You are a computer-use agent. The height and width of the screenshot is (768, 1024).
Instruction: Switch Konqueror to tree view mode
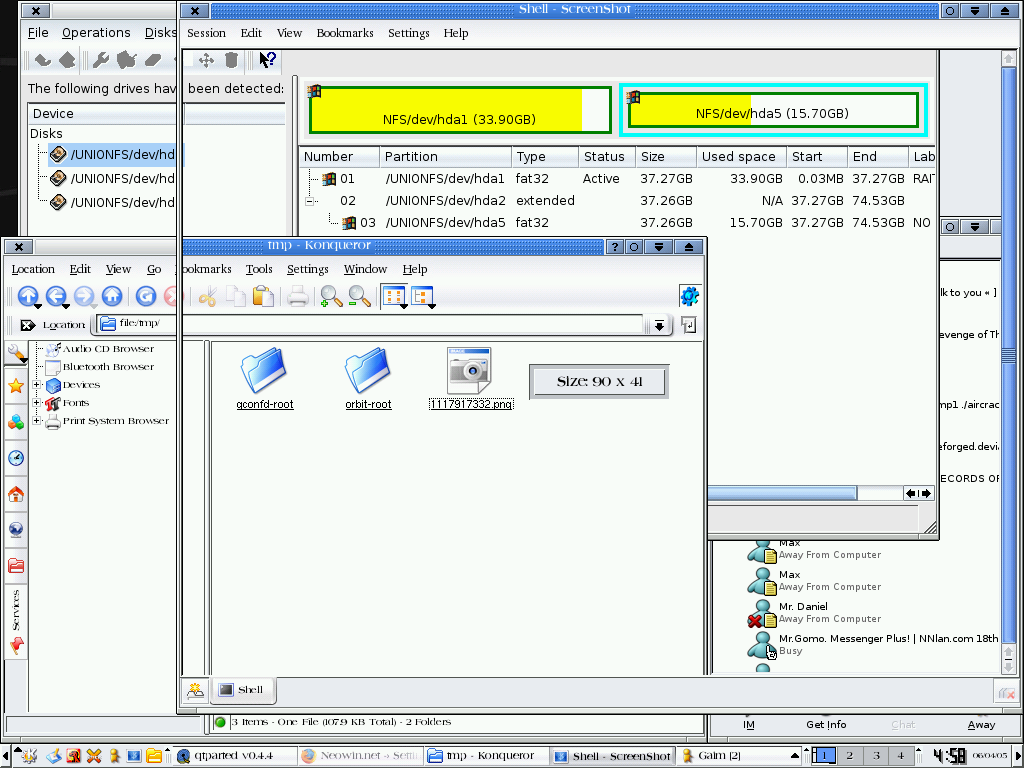[x=421, y=296]
